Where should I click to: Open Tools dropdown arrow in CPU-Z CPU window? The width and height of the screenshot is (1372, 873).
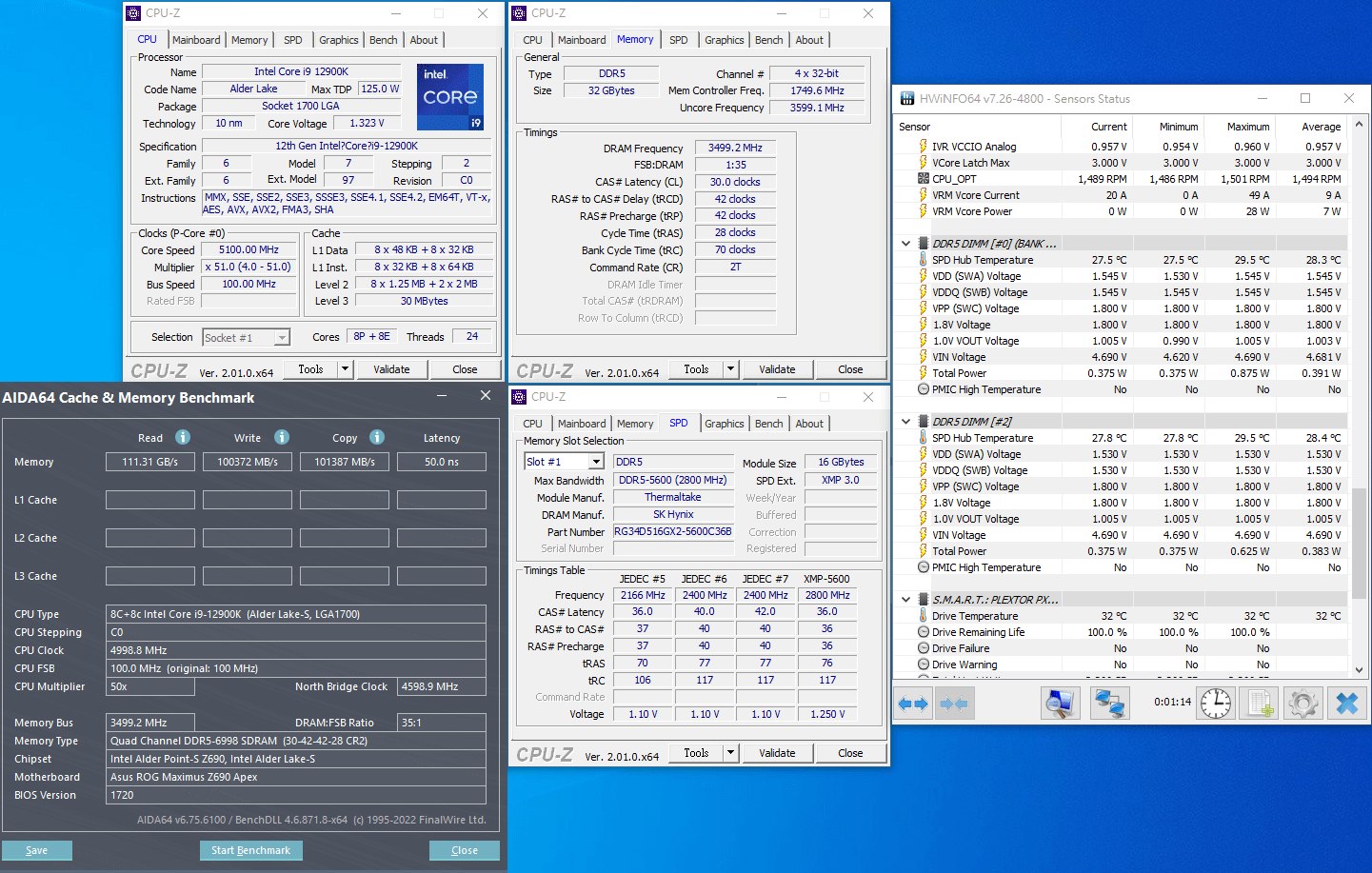pos(345,369)
